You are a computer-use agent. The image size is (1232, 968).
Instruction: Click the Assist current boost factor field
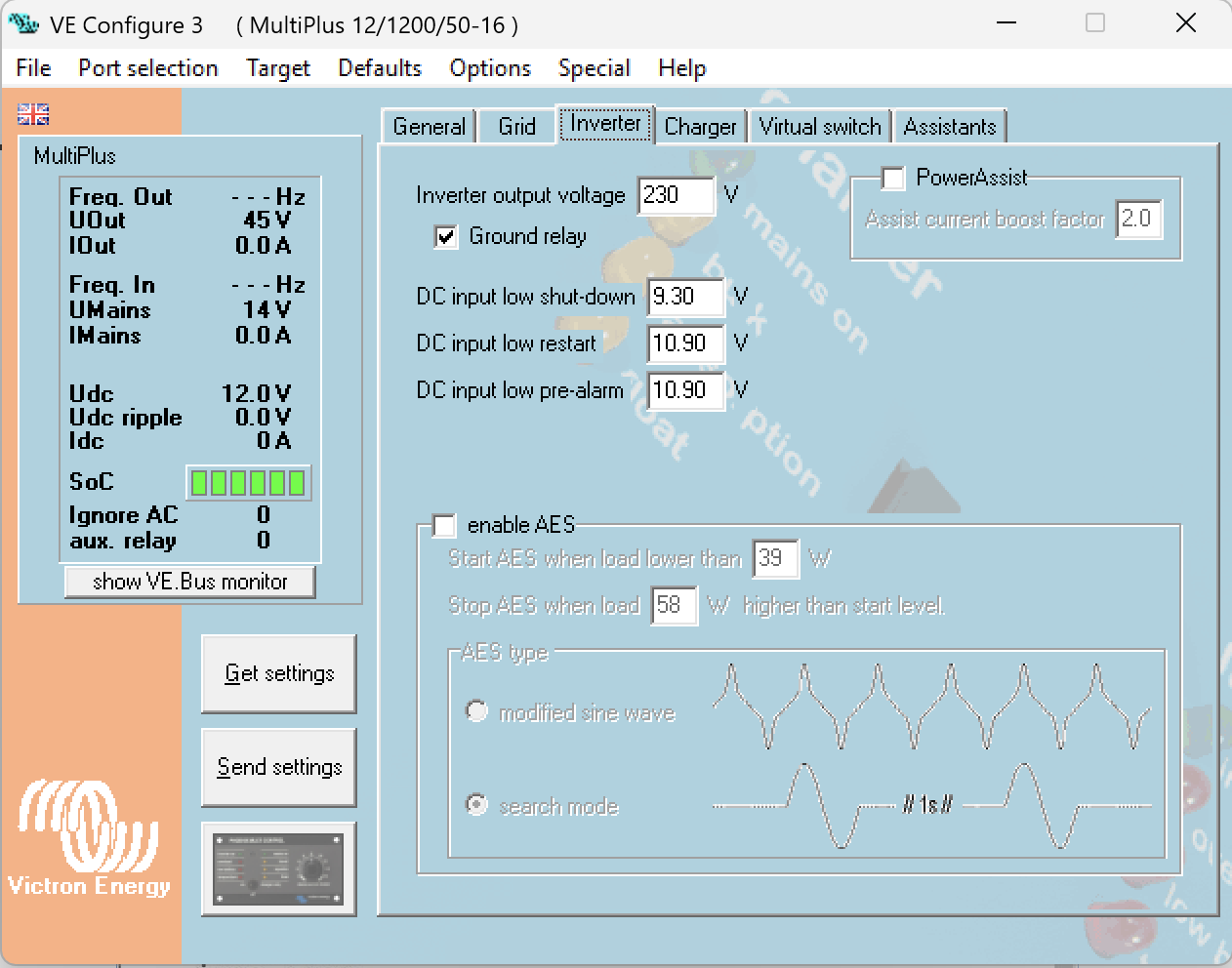[x=1139, y=219]
